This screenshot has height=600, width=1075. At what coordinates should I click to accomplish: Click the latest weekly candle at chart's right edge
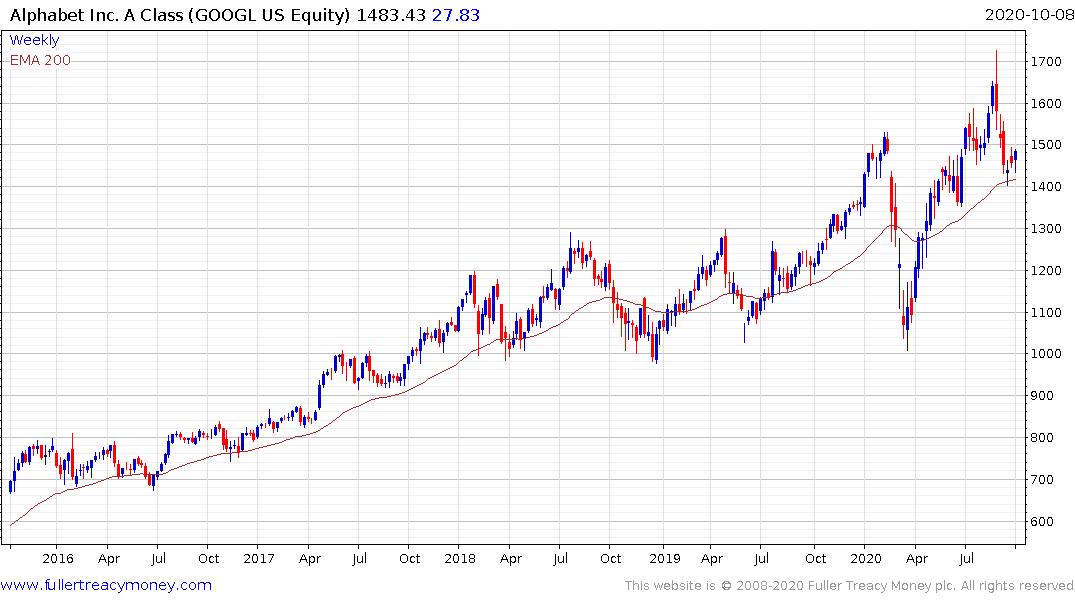(1015, 156)
